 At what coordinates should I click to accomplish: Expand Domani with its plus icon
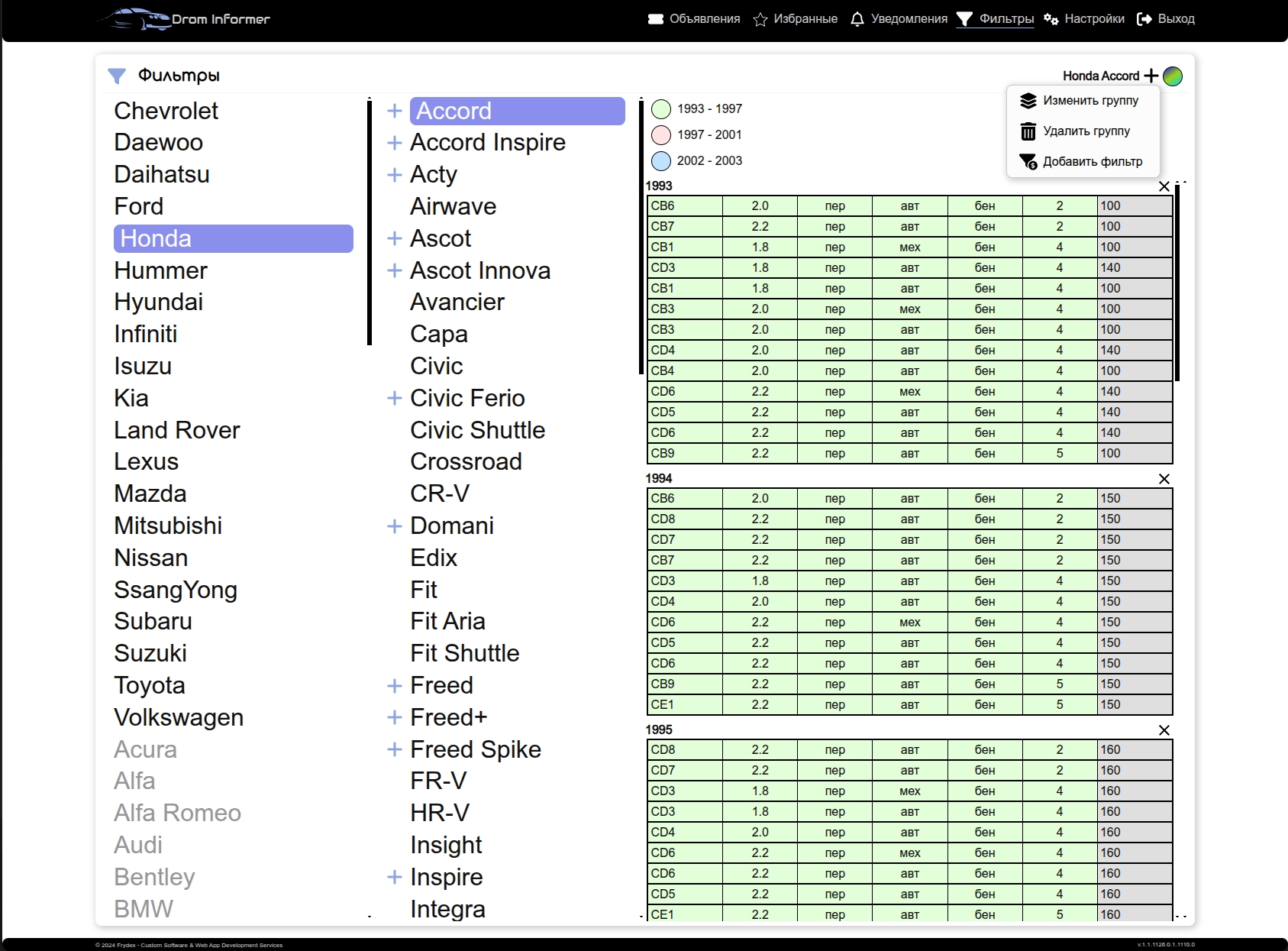click(x=395, y=526)
